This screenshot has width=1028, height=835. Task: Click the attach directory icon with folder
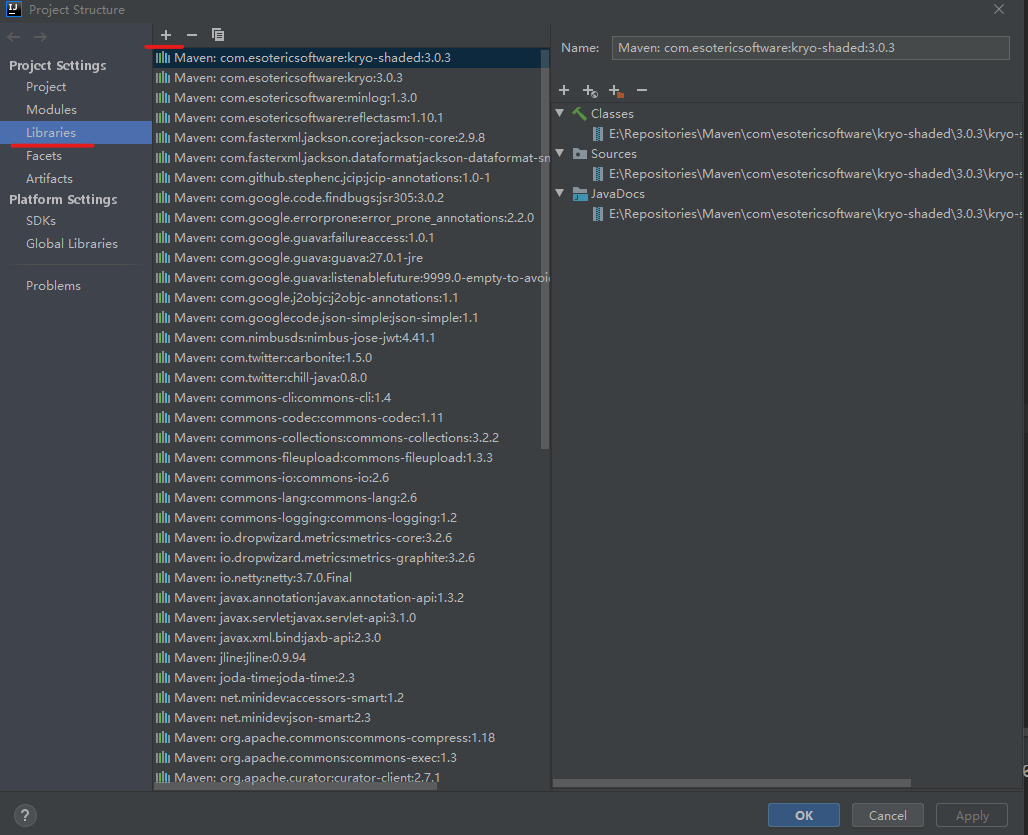pos(616,90)
